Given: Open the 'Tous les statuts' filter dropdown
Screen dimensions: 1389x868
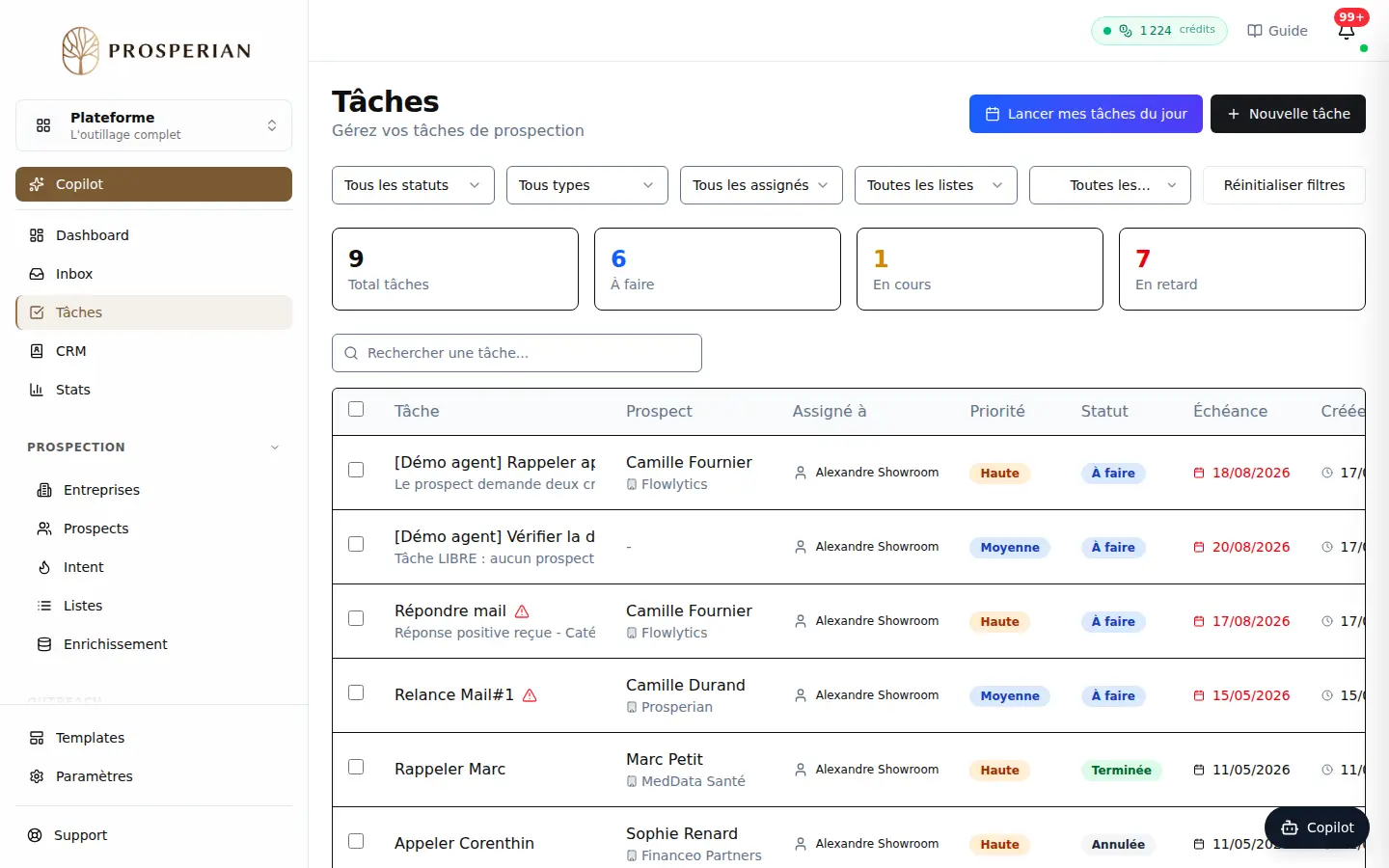Looking at the screenshot, I should tap(413, 185).
